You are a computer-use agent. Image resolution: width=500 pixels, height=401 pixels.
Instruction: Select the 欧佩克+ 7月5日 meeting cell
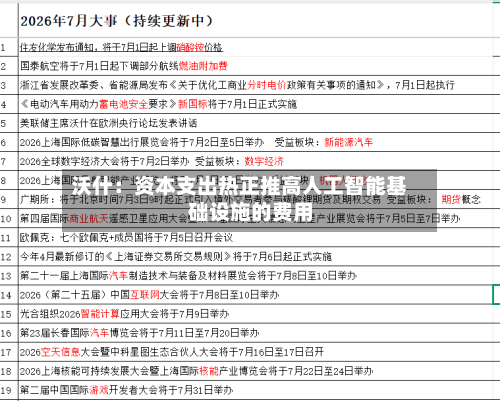(x=256, y=238)
